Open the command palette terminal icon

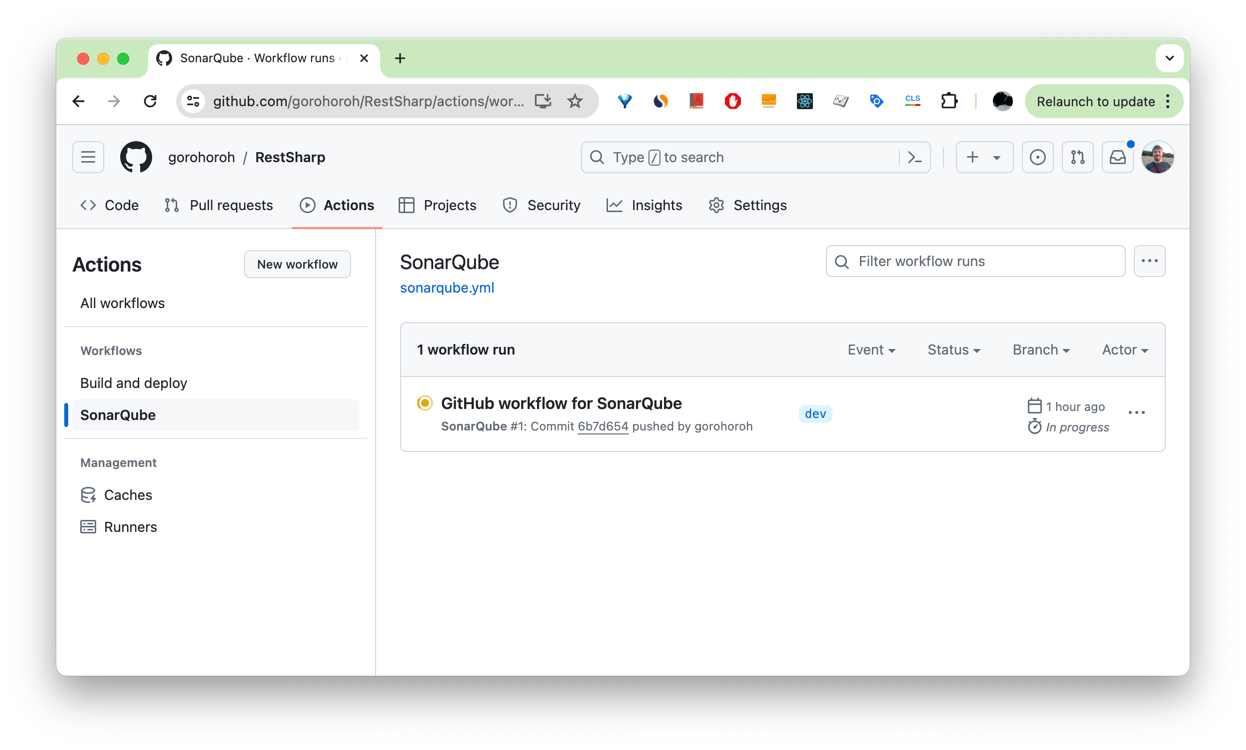point(914,157)
